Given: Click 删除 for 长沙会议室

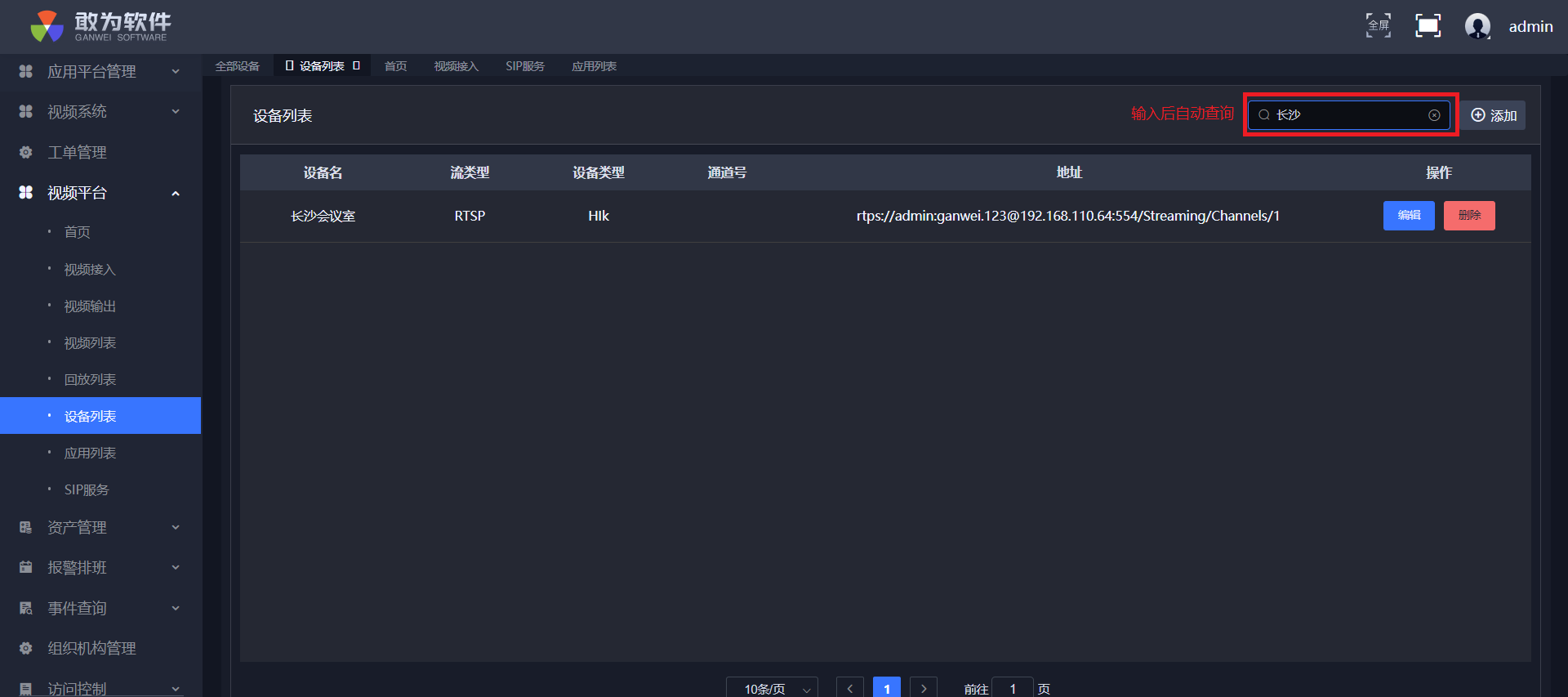Looking at the screenshot, I should [1469, 216].
